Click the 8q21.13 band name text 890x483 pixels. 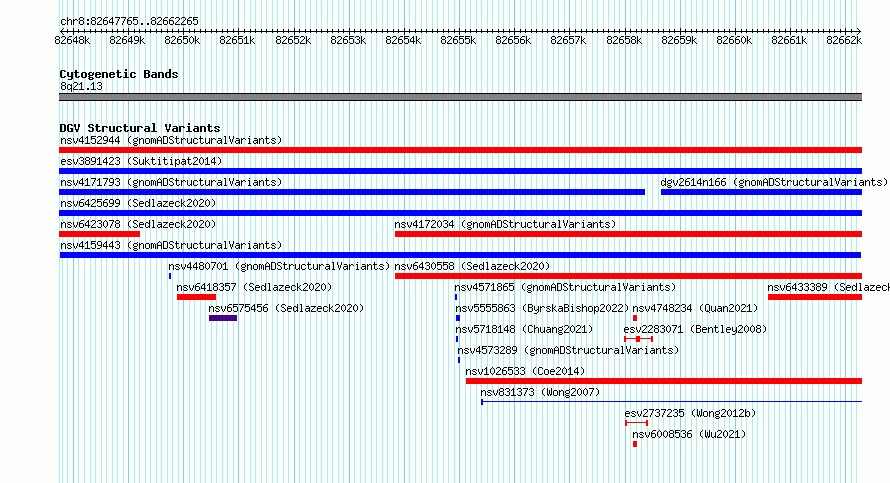pyautogui.click(x=81, y=86)
